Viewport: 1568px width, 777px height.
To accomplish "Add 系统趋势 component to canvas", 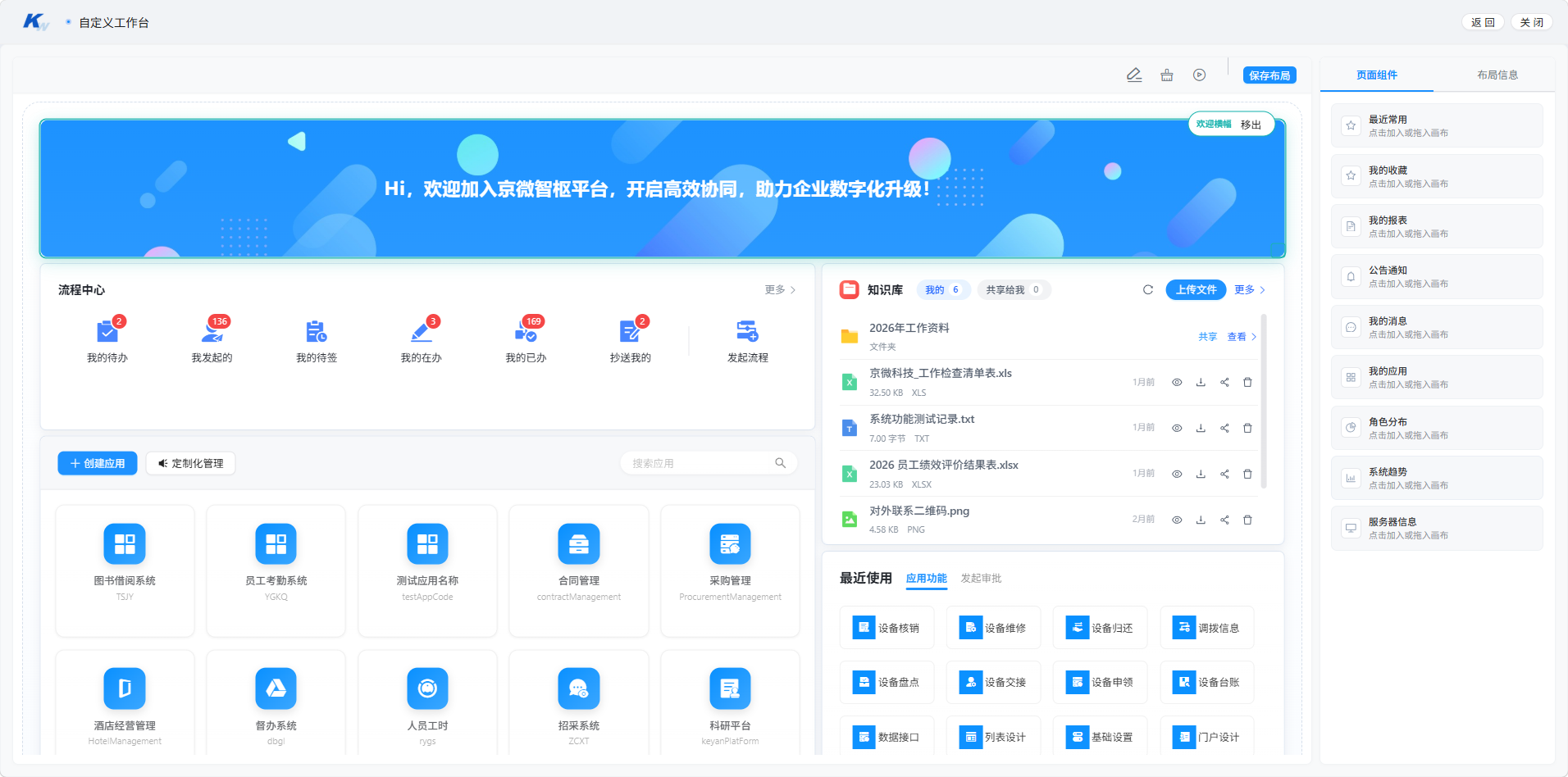I will coord(1437,478).
